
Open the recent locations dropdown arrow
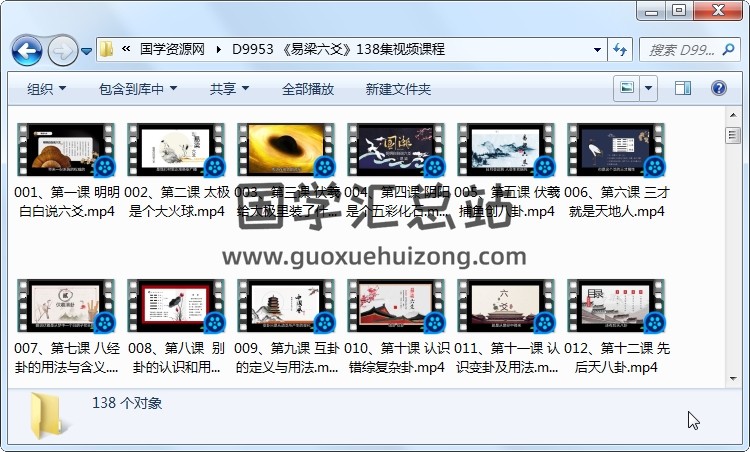87,51
